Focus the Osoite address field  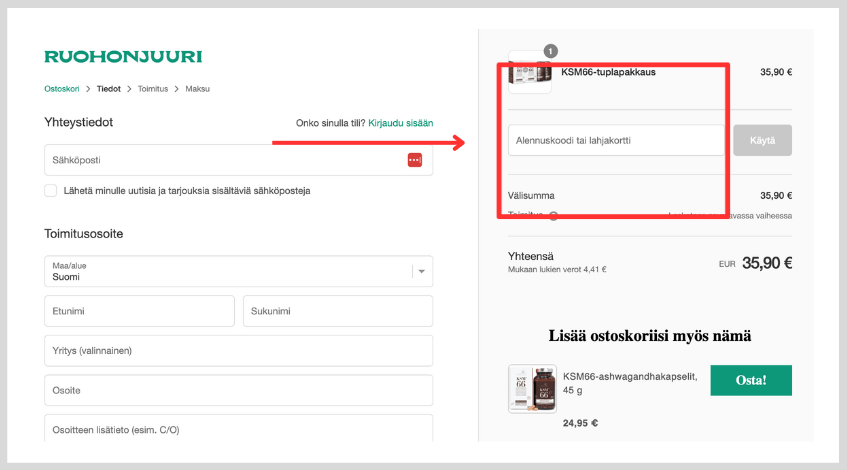(x=238, y=390)
